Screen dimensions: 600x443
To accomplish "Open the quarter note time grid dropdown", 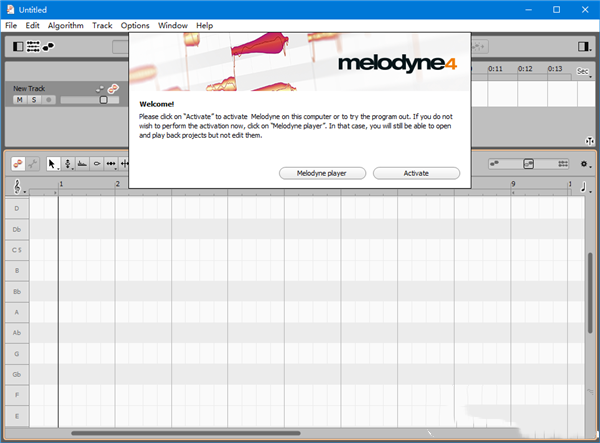I will [585, 186].
